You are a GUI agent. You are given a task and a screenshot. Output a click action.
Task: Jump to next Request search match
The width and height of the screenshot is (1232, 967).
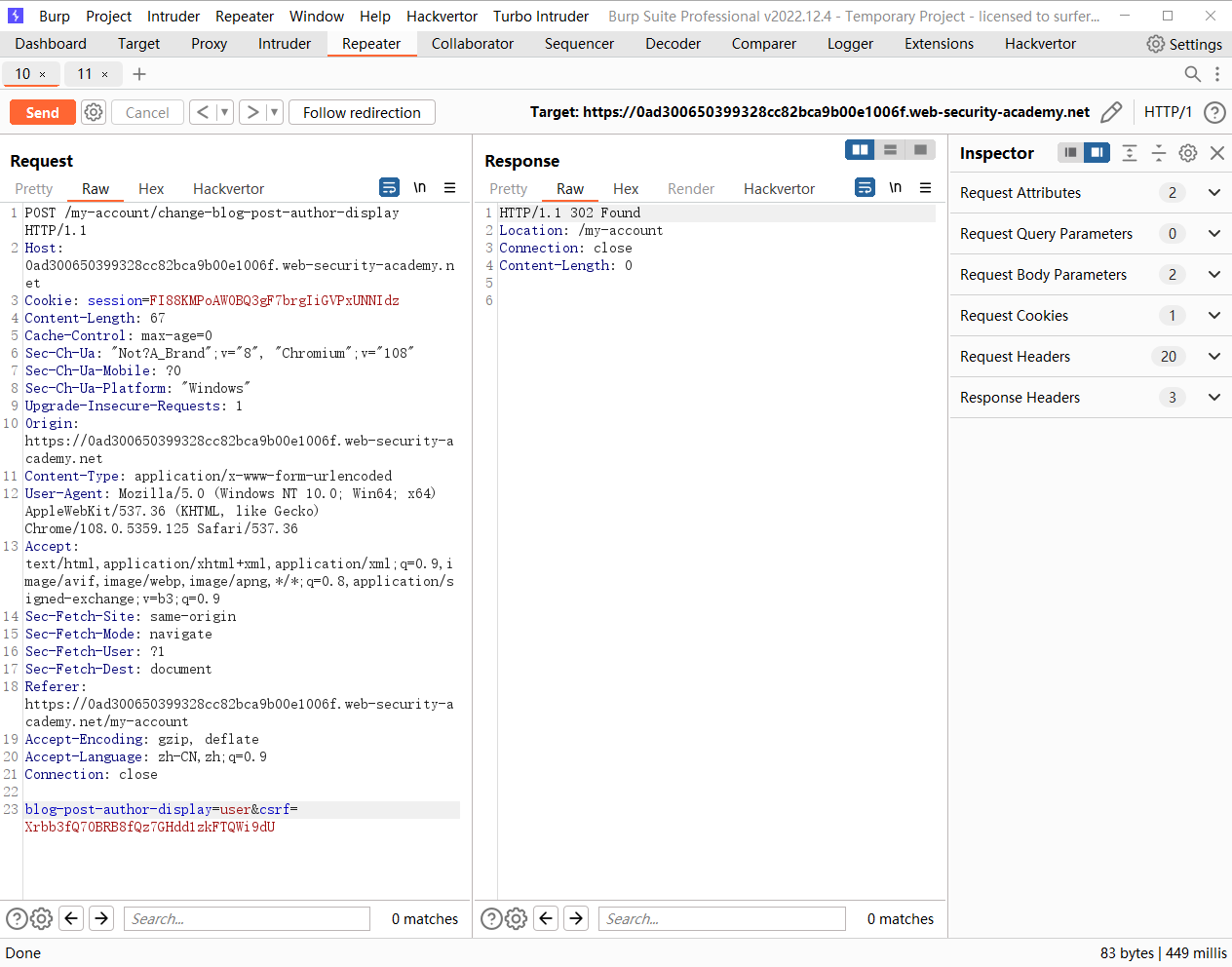tap(101, 918)
